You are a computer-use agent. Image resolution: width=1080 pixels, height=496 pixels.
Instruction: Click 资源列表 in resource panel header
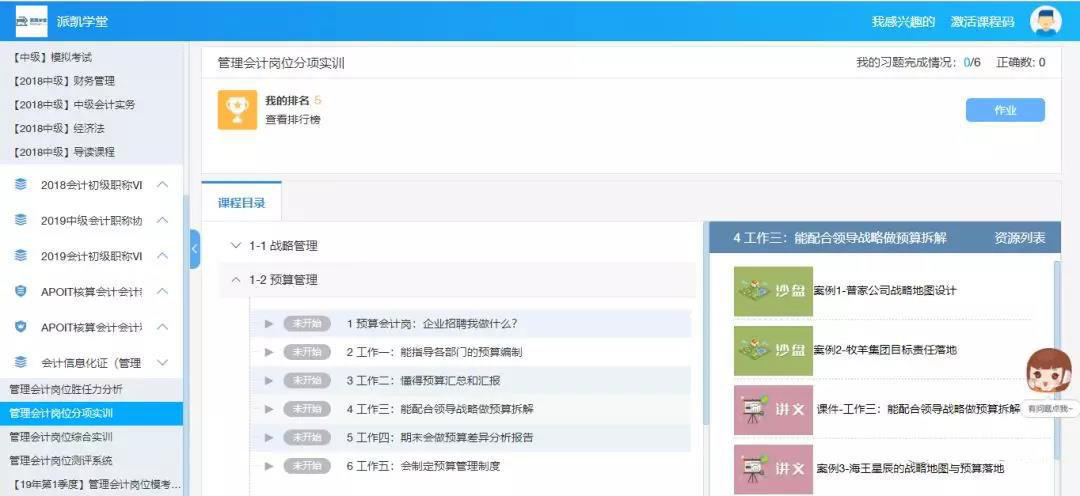tap(1019, 238)
